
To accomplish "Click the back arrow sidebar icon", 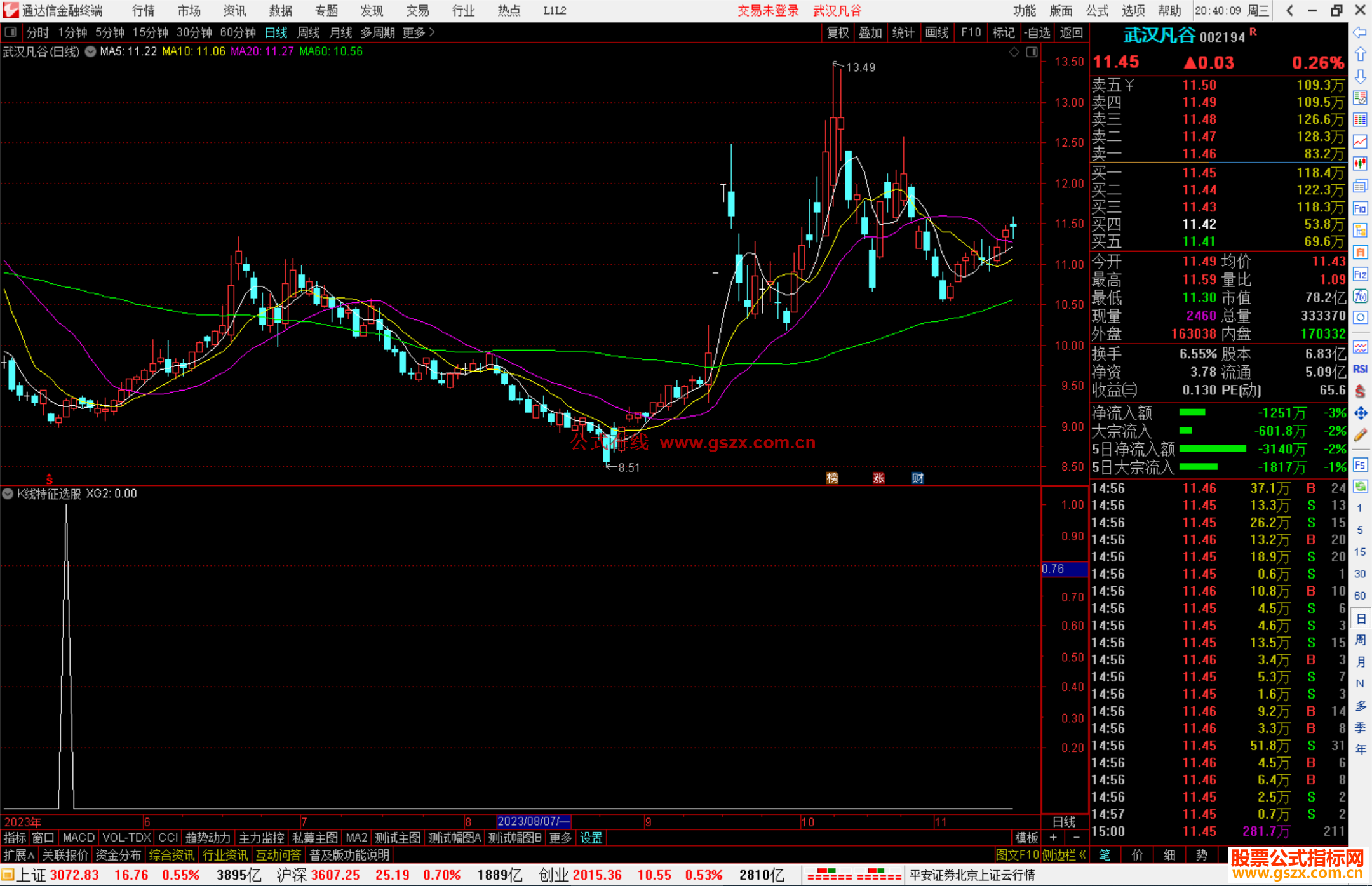I will tap(1360, 32).
